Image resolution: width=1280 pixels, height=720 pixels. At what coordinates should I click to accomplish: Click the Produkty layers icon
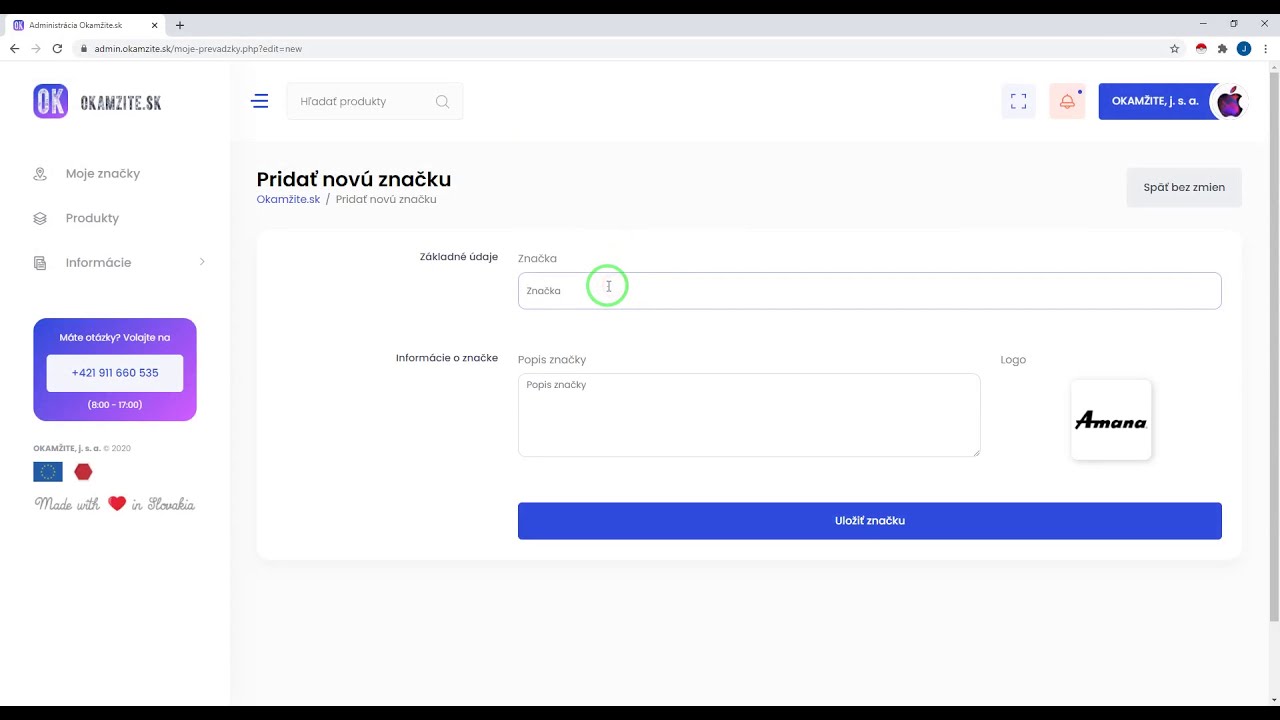[x=40, y=218]
